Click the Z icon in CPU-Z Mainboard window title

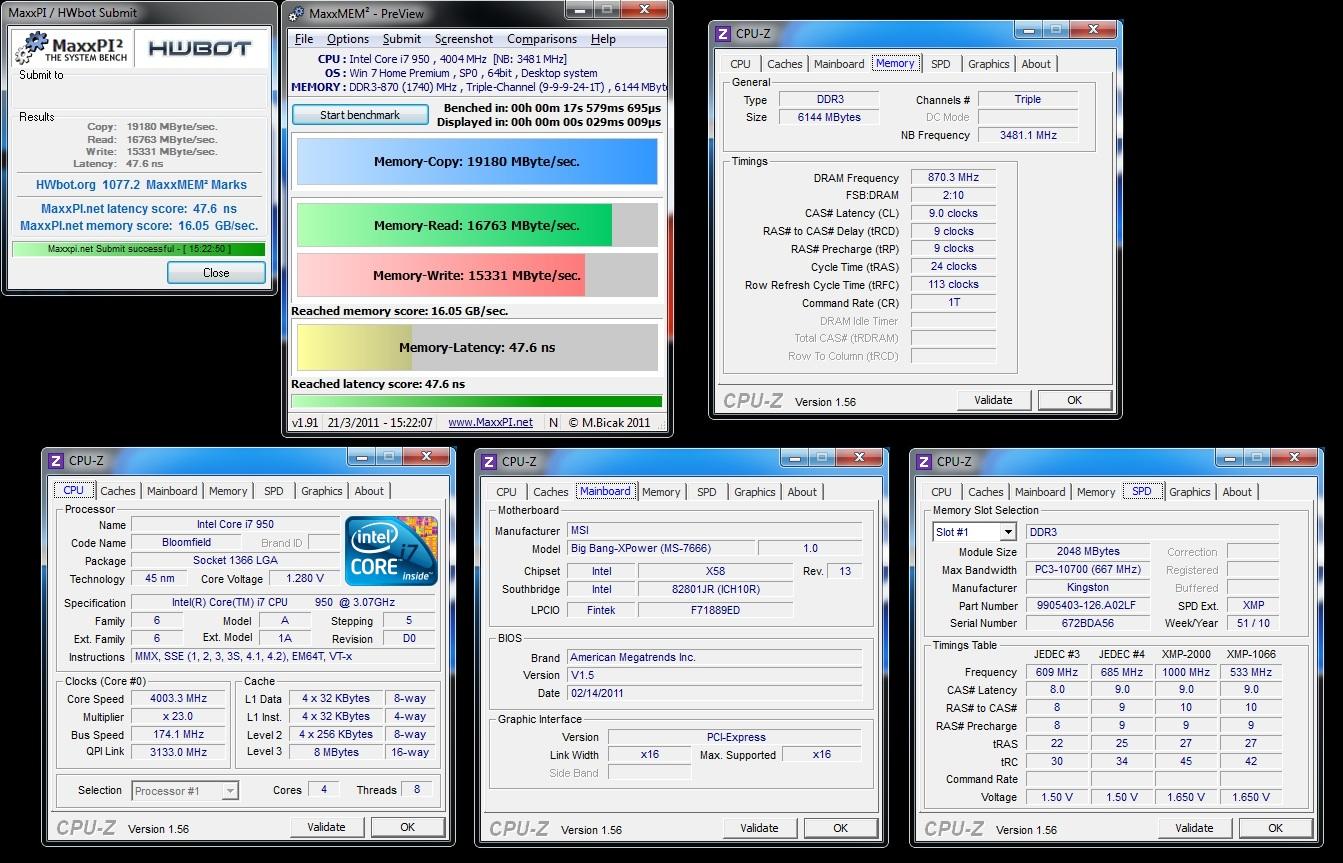coord(489,461)
